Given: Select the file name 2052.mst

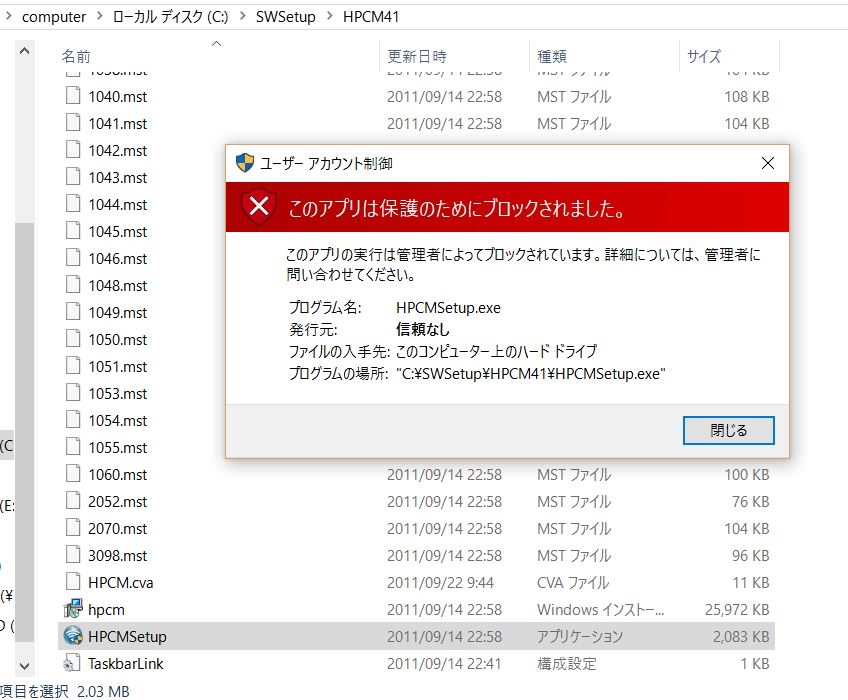Looking at the screenshot, I should click(x=117, y=501).
